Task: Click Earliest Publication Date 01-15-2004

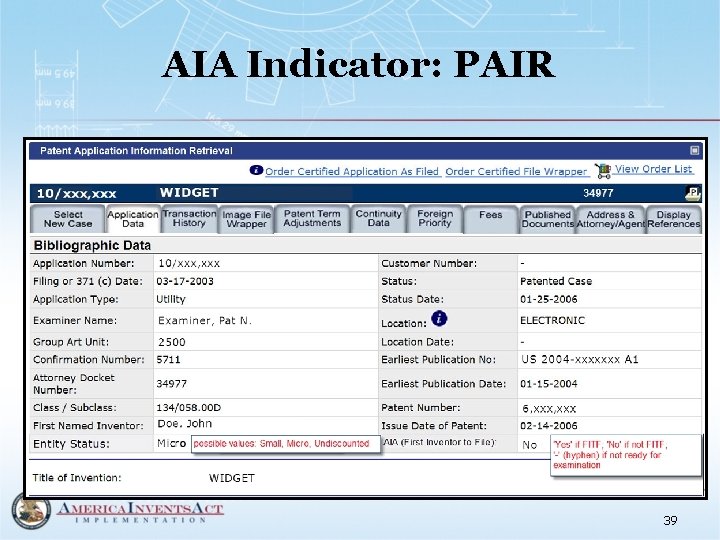Action: [x=549, y=384]
